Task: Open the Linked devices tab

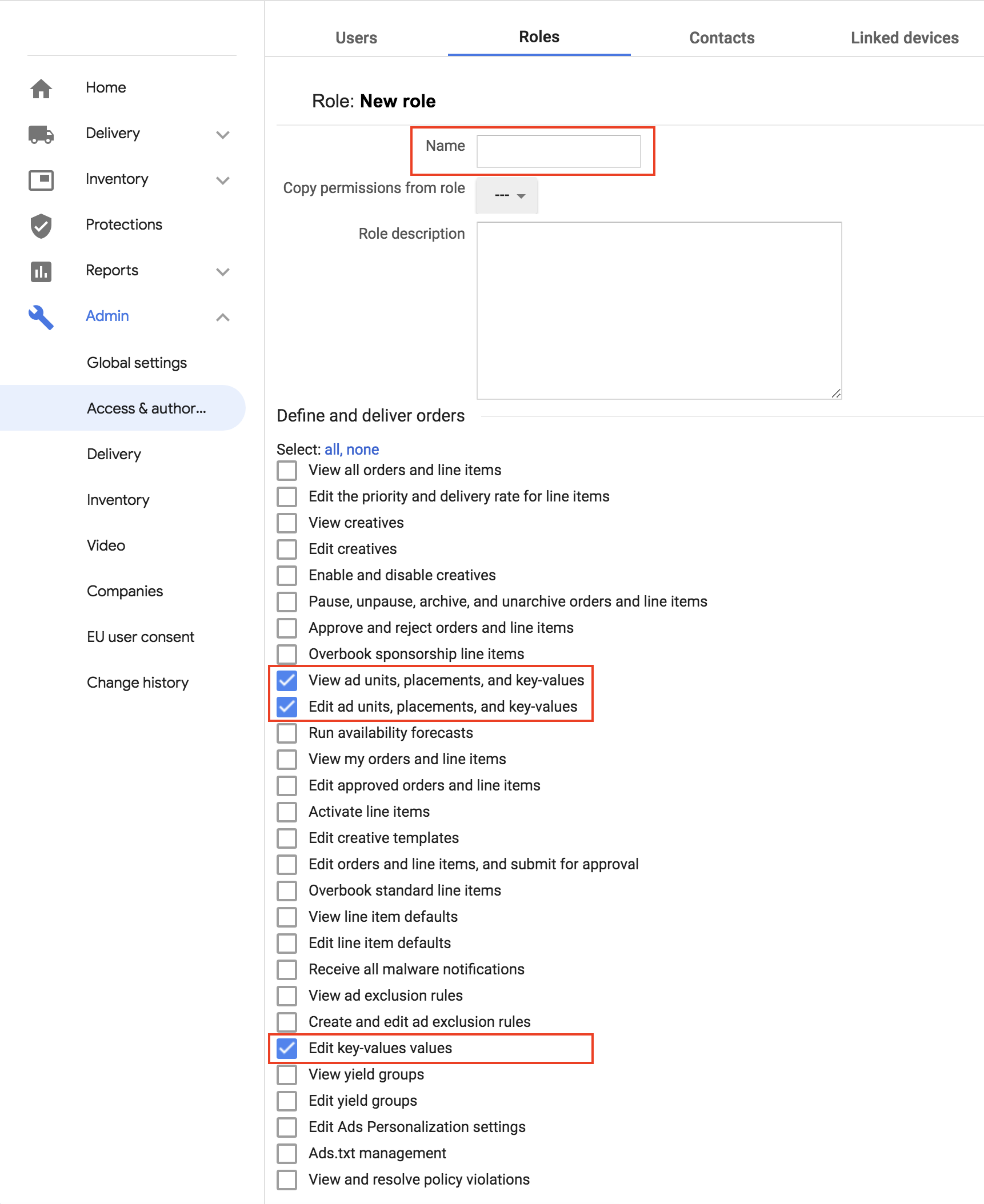Action: tap(905, 38)
